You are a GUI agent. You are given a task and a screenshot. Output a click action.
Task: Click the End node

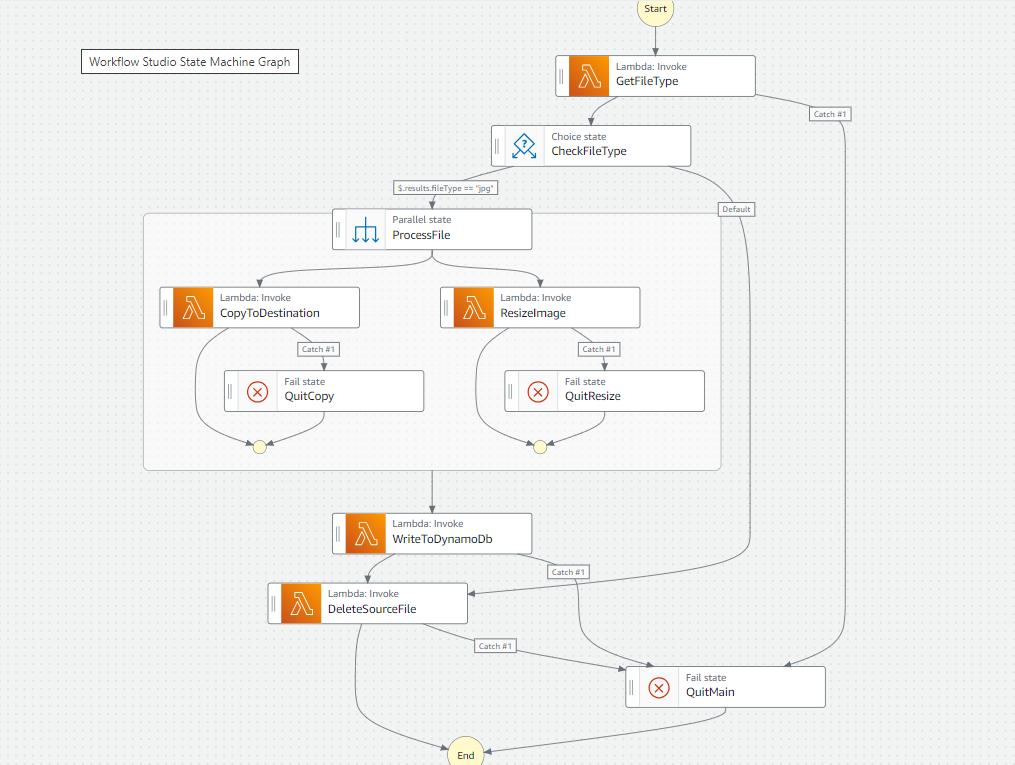pyautogui.click(x=465, y=755)
